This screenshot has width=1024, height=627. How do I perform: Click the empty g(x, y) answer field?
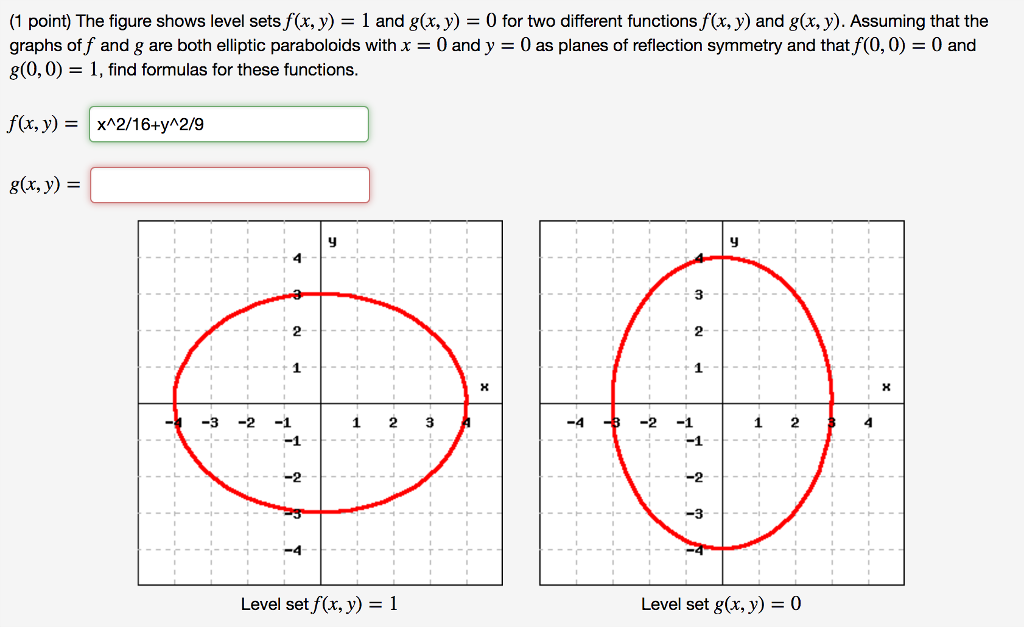click(229, 184)
